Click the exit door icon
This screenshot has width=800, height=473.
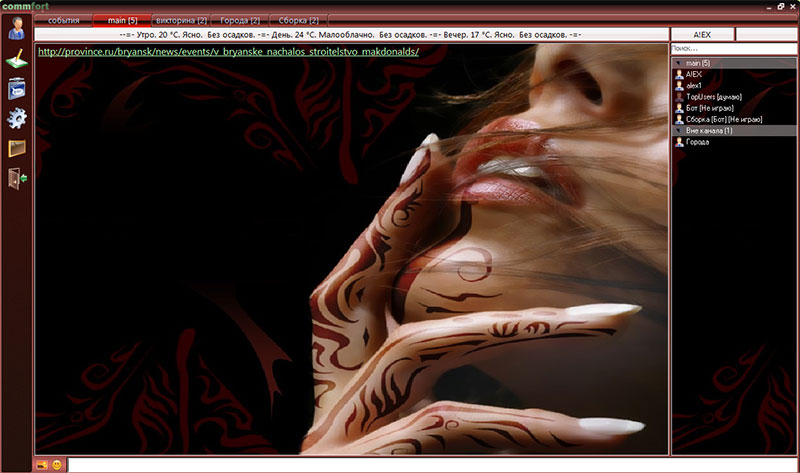(16, 179)
